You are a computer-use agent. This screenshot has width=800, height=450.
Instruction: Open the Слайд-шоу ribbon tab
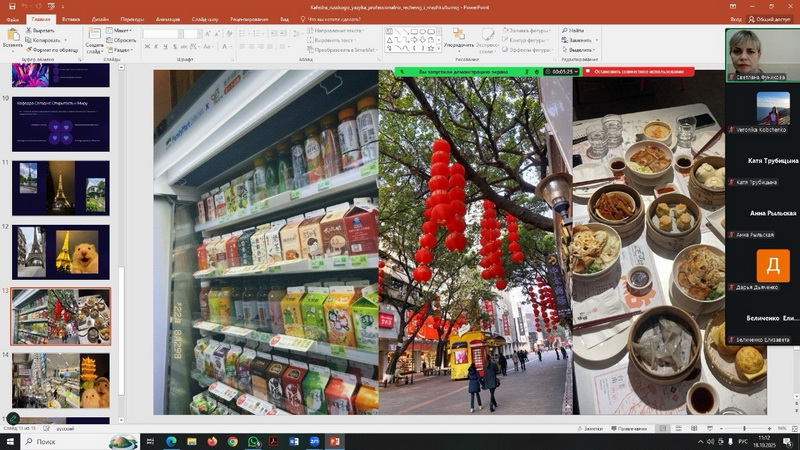click(x=203, y=18)
